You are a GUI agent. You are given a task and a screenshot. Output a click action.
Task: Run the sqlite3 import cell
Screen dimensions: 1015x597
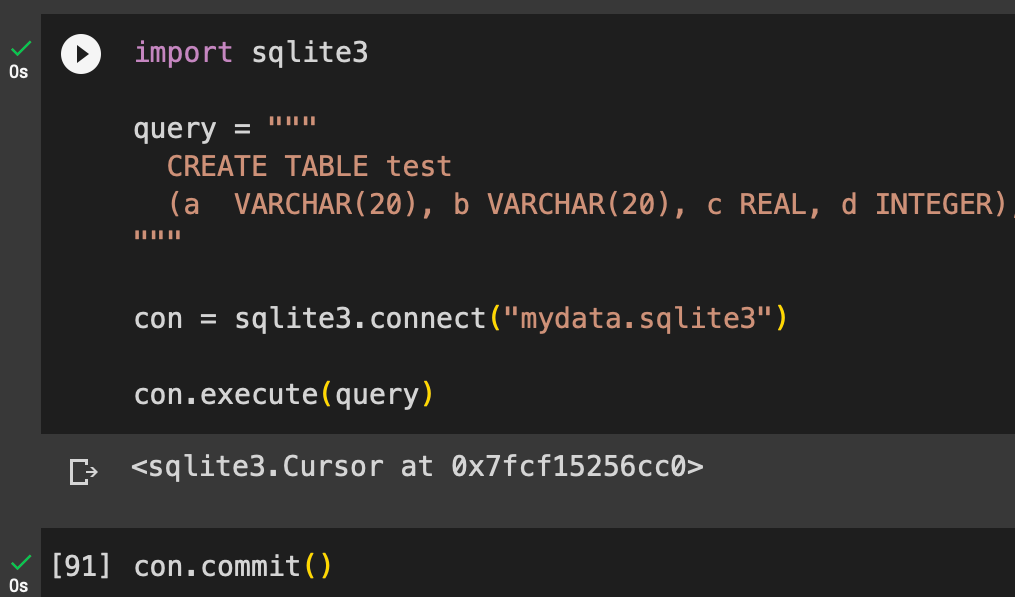click(81, 54)
